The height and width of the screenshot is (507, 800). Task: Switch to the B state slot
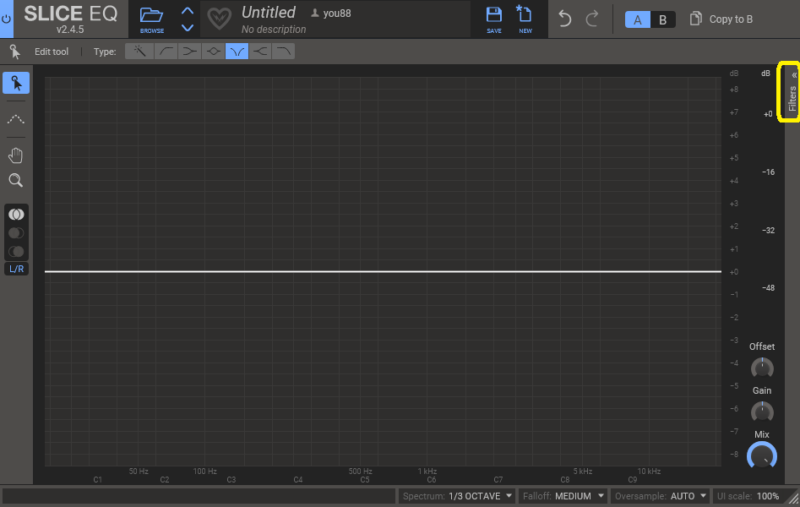click(661, 19)
